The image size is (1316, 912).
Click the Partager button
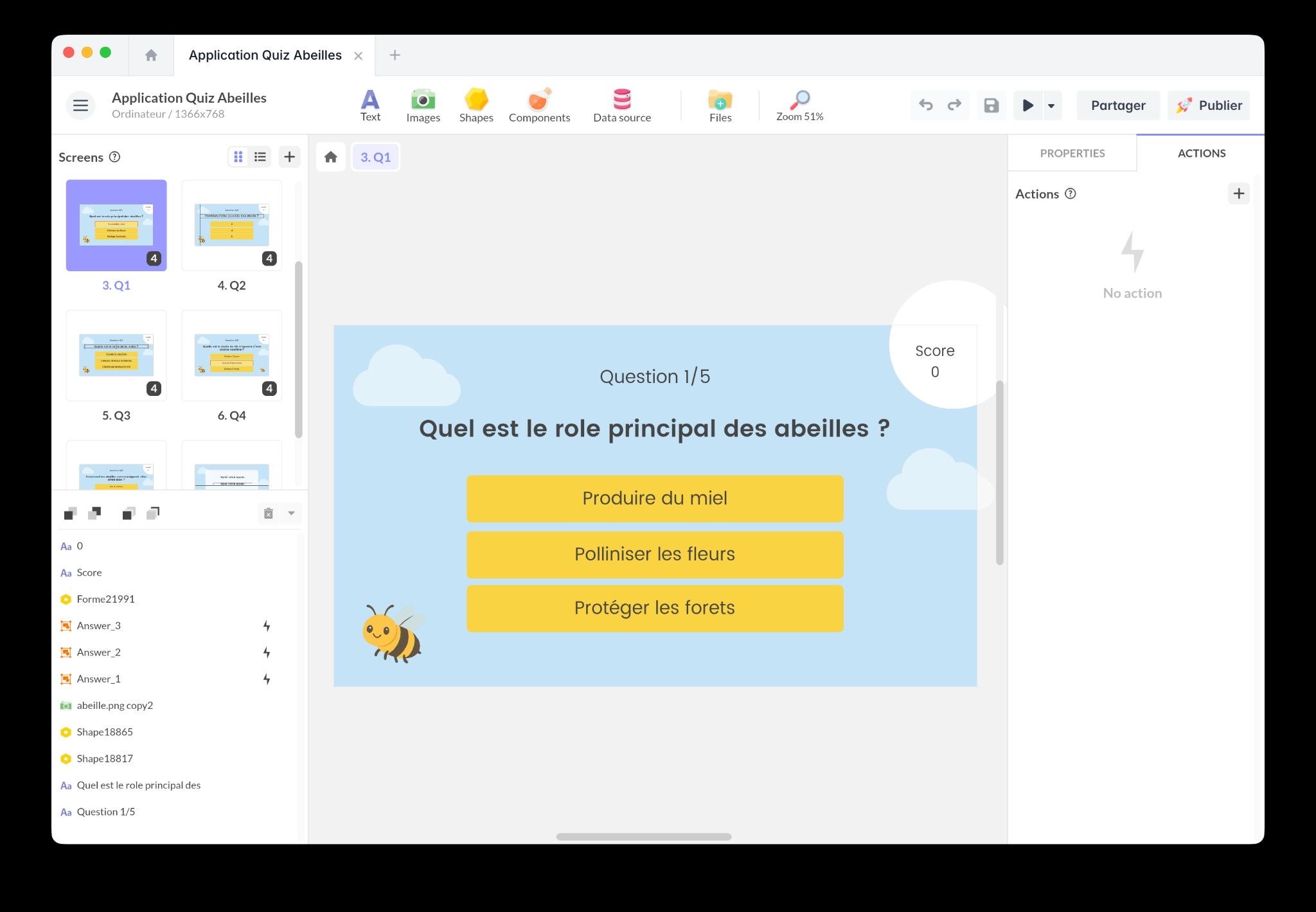click(x=1118, y=105)
